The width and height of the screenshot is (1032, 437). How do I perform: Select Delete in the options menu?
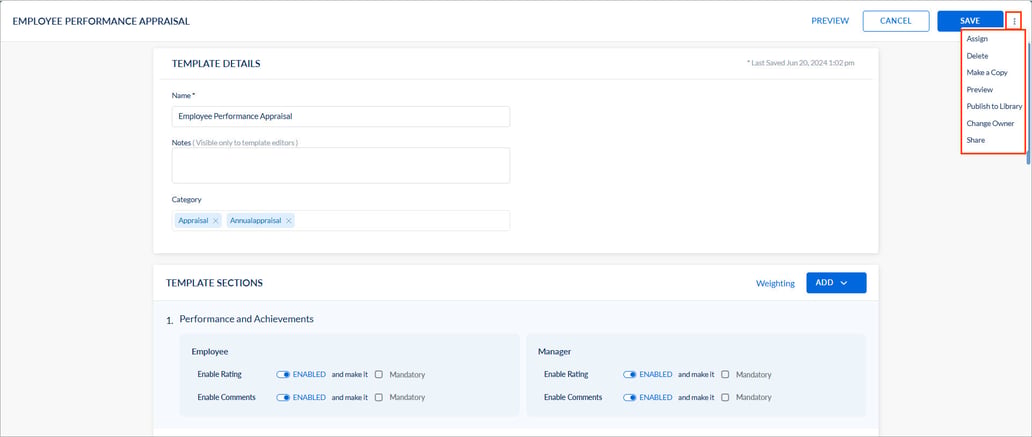[977, 56]
